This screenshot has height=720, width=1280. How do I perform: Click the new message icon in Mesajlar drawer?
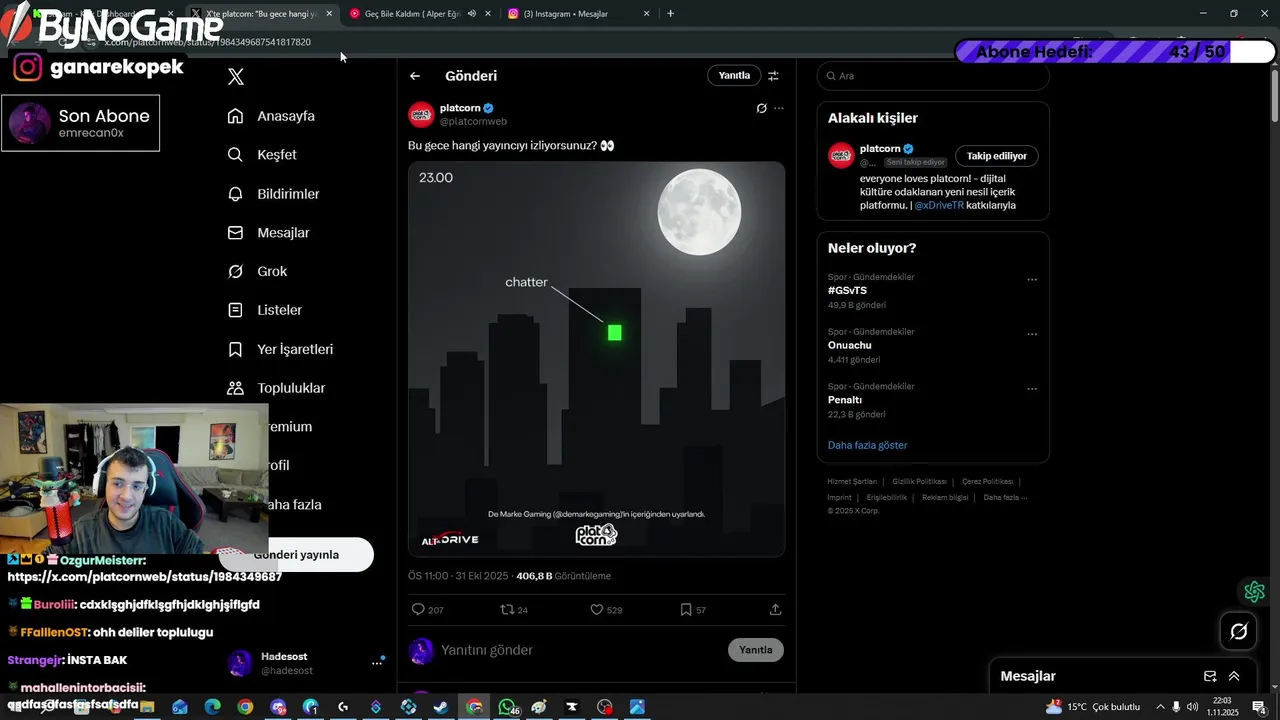[1210, 676]
